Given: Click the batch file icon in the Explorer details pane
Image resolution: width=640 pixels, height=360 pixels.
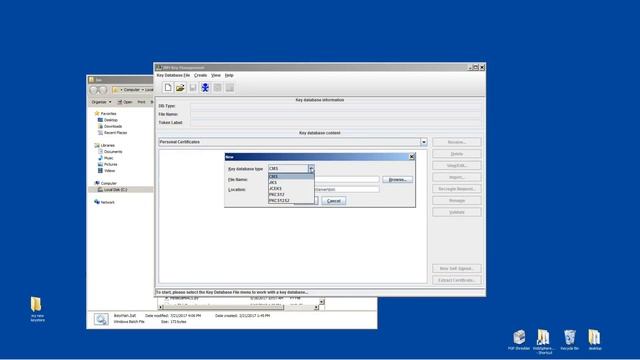Looking at the screenshot, I should click(x=101, y=319).
